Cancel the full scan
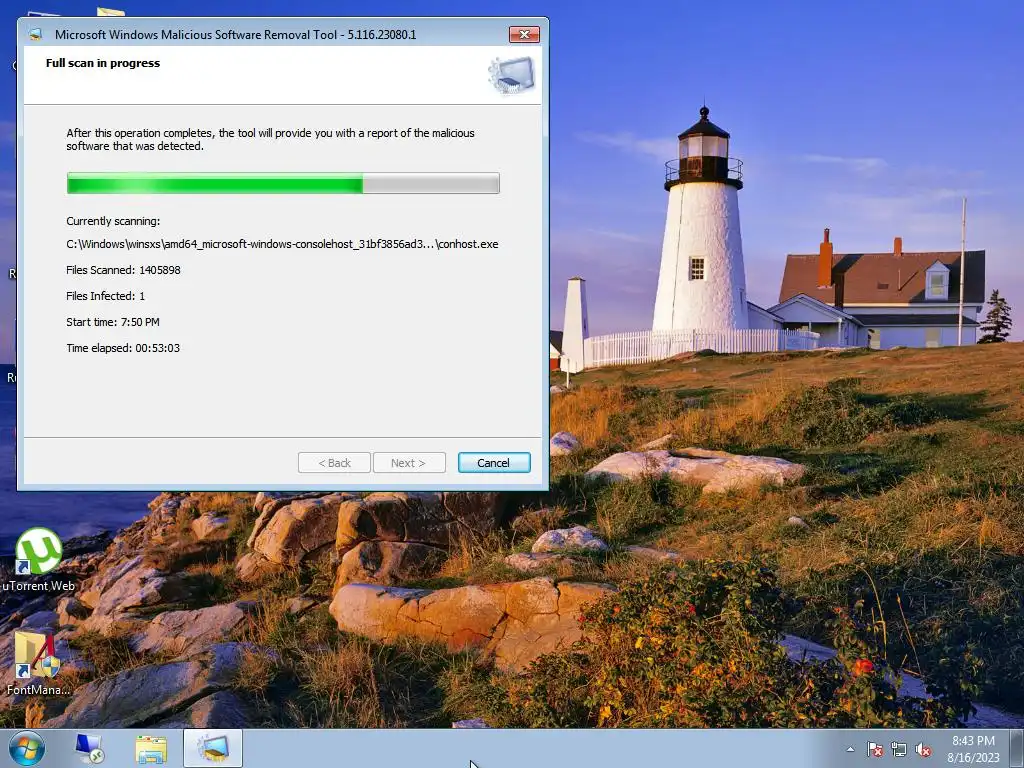The width and height of the screenshot is (1024, 768). coord(494,462)
